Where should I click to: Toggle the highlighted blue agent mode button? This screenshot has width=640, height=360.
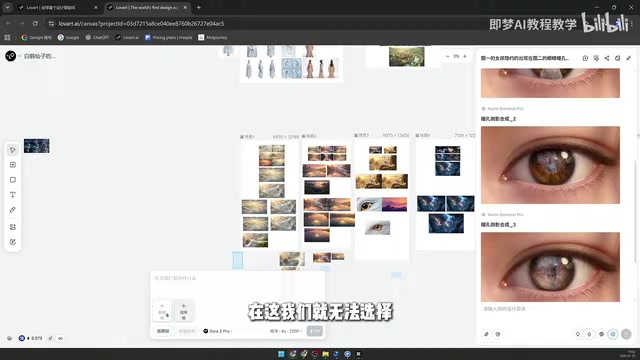click(613, 334)
